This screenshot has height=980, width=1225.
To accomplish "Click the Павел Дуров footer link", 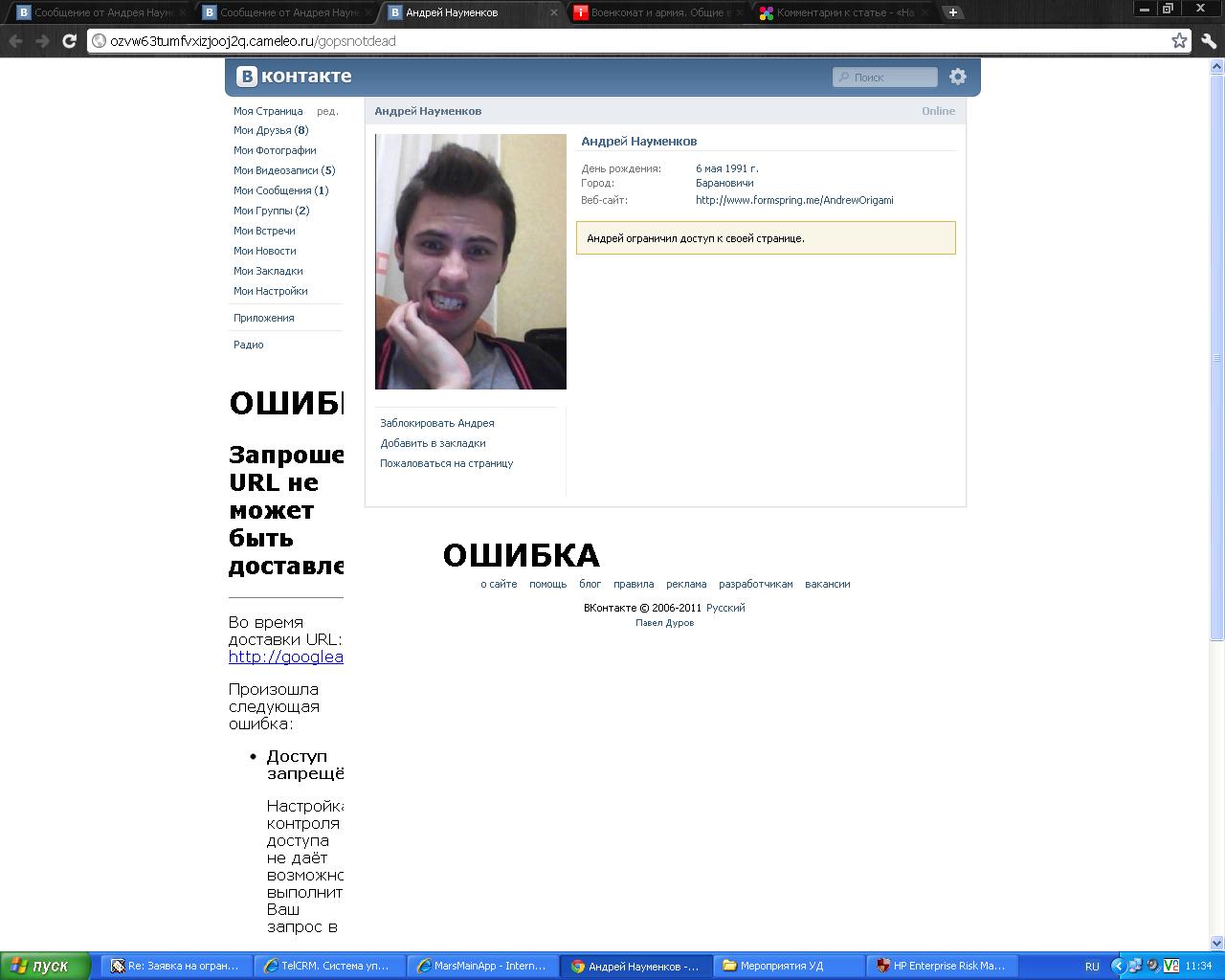I will coord(665,623).
